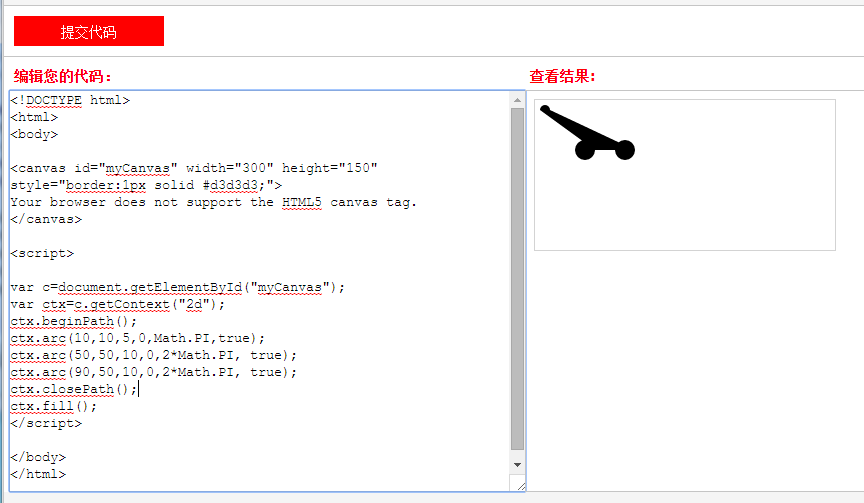Click the 查看结果 heading label
The width and height of the screenshot is (864, 503).
tap(562, 76)
